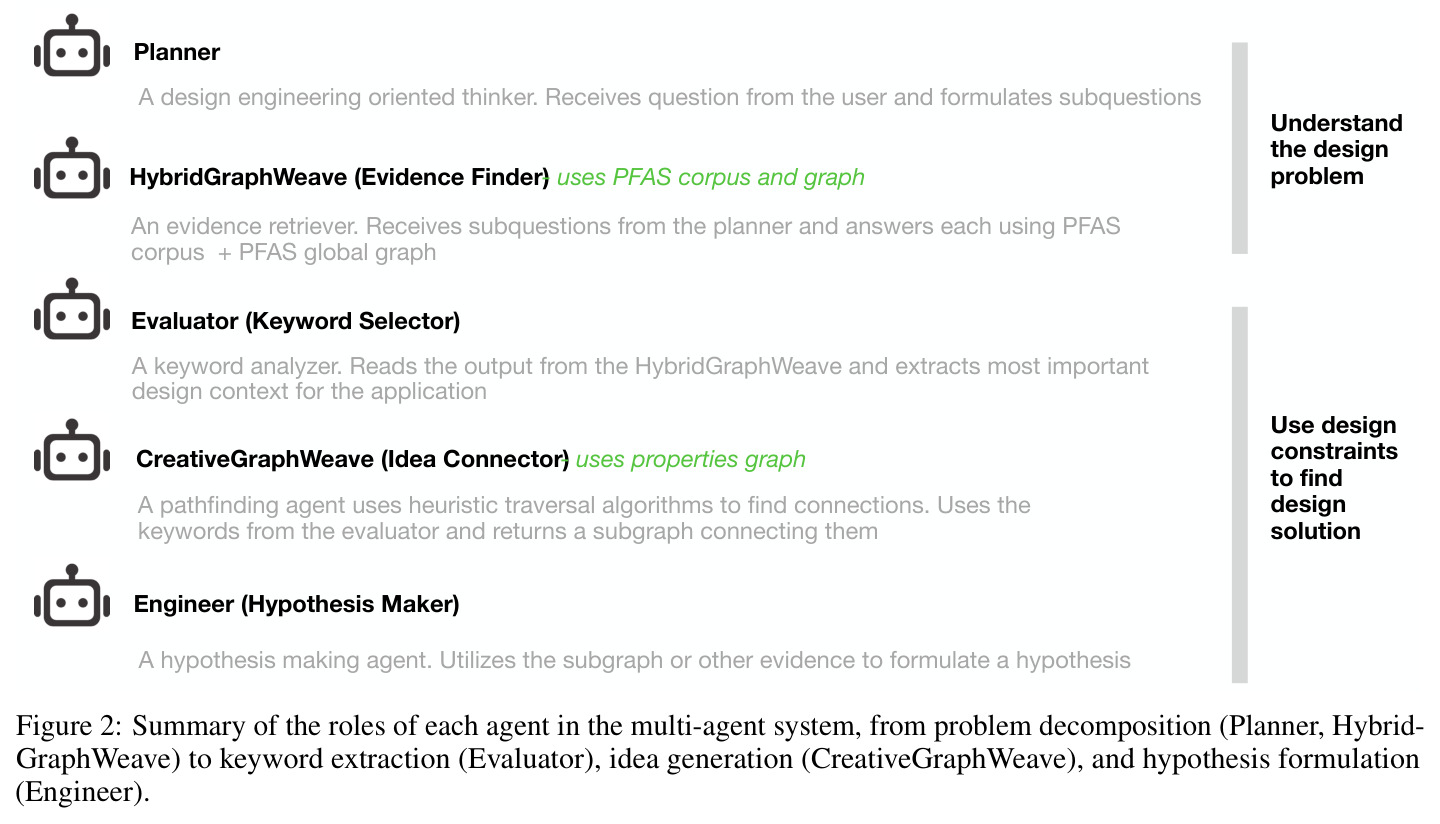Image resolution: width=1440 pixels, height=824 pixels.
Task: Select the robot icon next to Evaluator
Action: pyautogui.click(x=71, y=309)
